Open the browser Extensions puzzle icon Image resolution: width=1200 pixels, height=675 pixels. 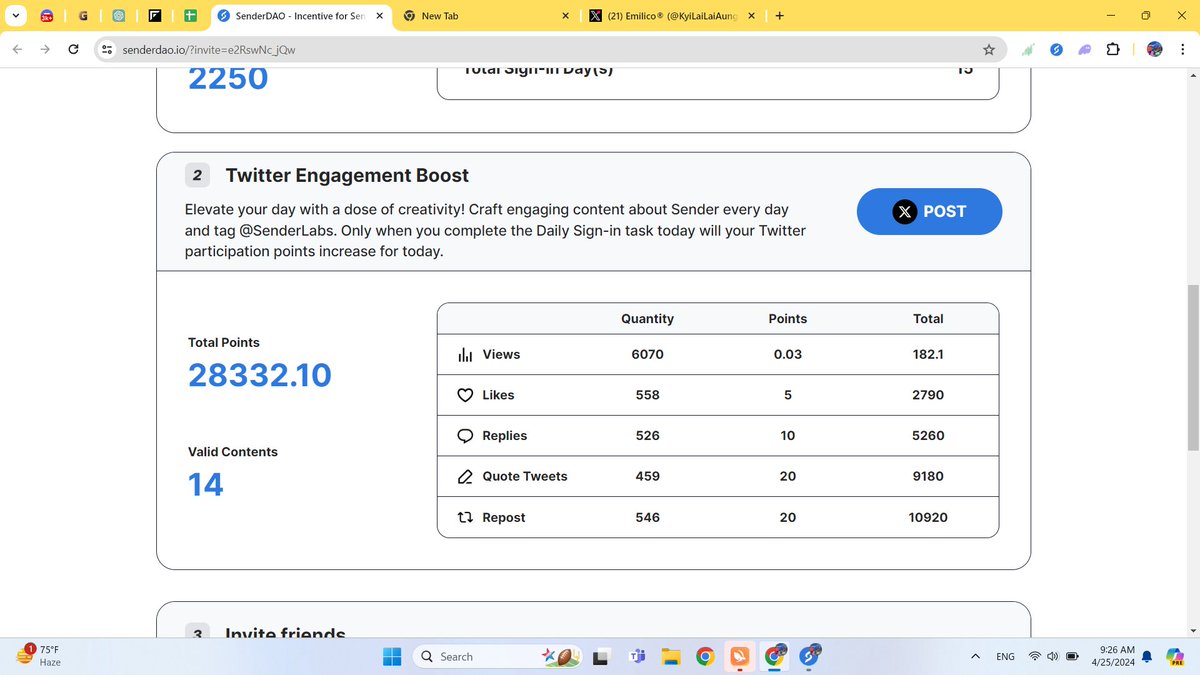coord(1113,50)
